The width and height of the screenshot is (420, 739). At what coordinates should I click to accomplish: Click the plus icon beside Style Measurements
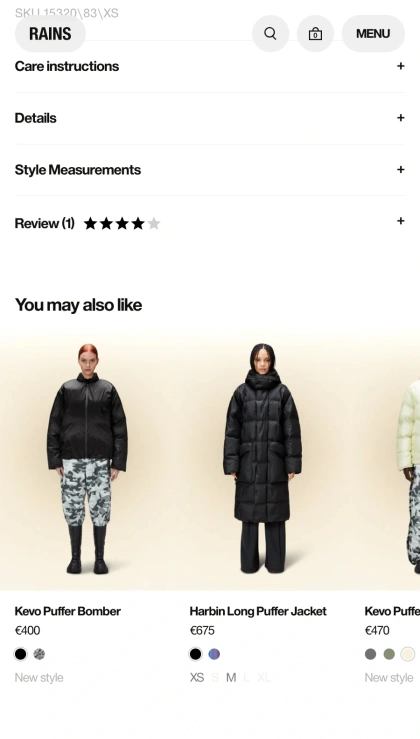coord(401,169)
